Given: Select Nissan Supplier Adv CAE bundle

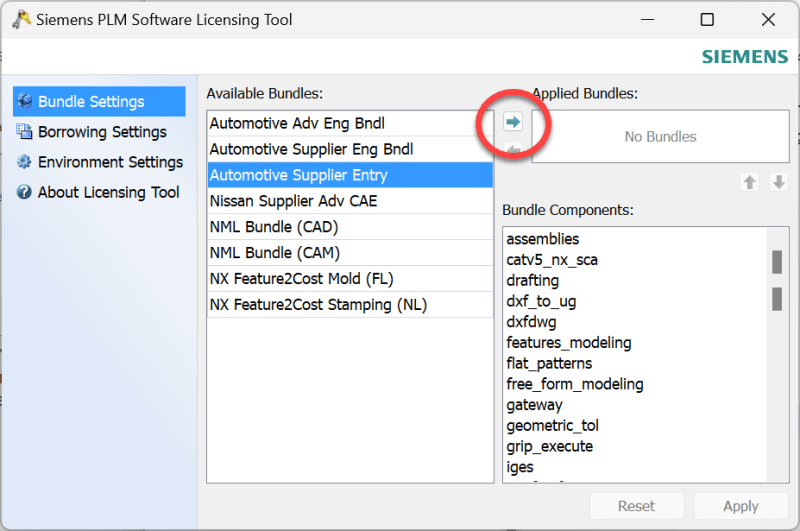Looking at the screenshot, I should (350, 201).
